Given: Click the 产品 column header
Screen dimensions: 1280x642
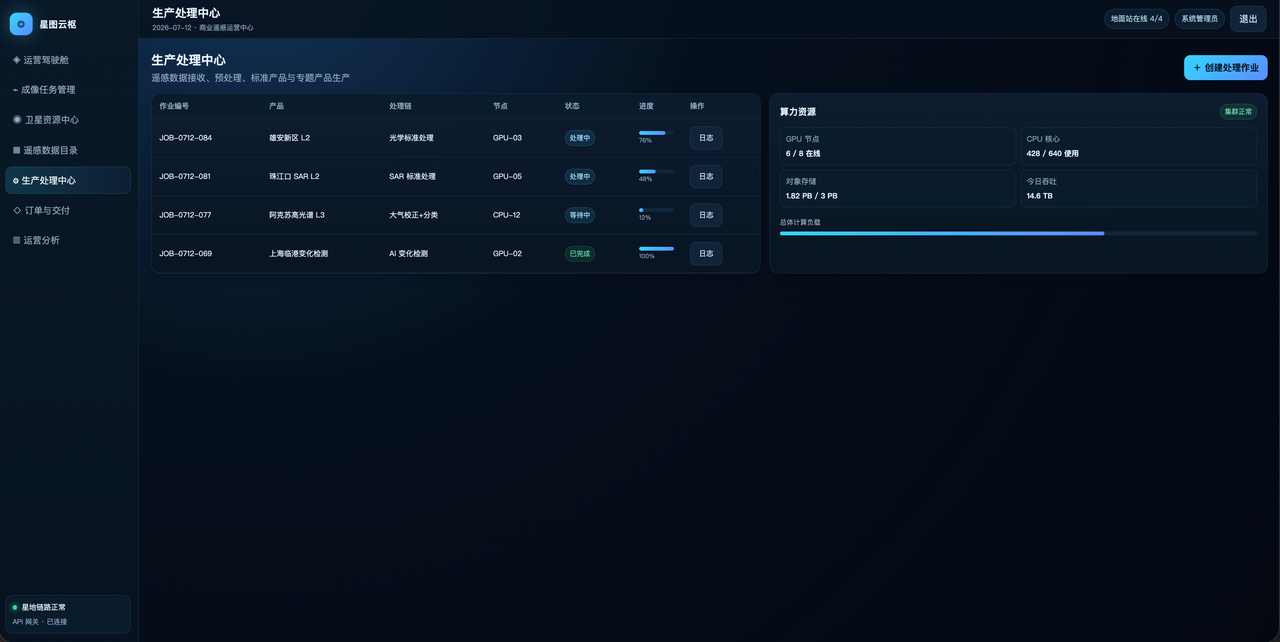Looking at the screenshot, I should pos(276,106).
